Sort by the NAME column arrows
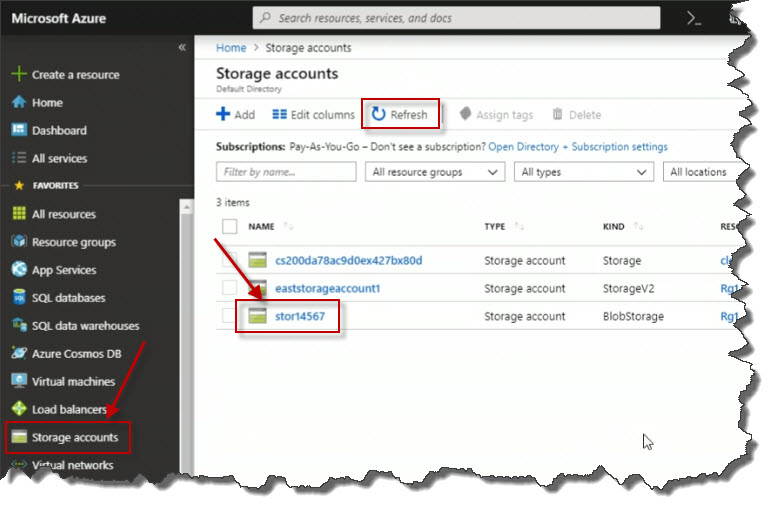This screenshot has height=510, width=775. [288, 226]
